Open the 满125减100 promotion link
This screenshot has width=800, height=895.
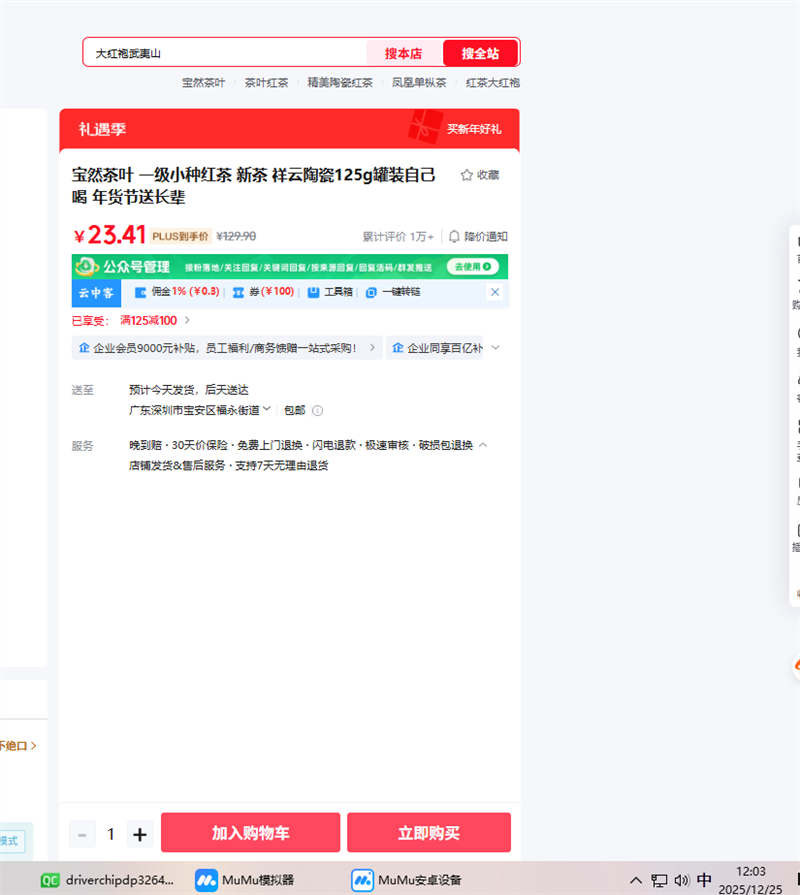coord(148,320)
